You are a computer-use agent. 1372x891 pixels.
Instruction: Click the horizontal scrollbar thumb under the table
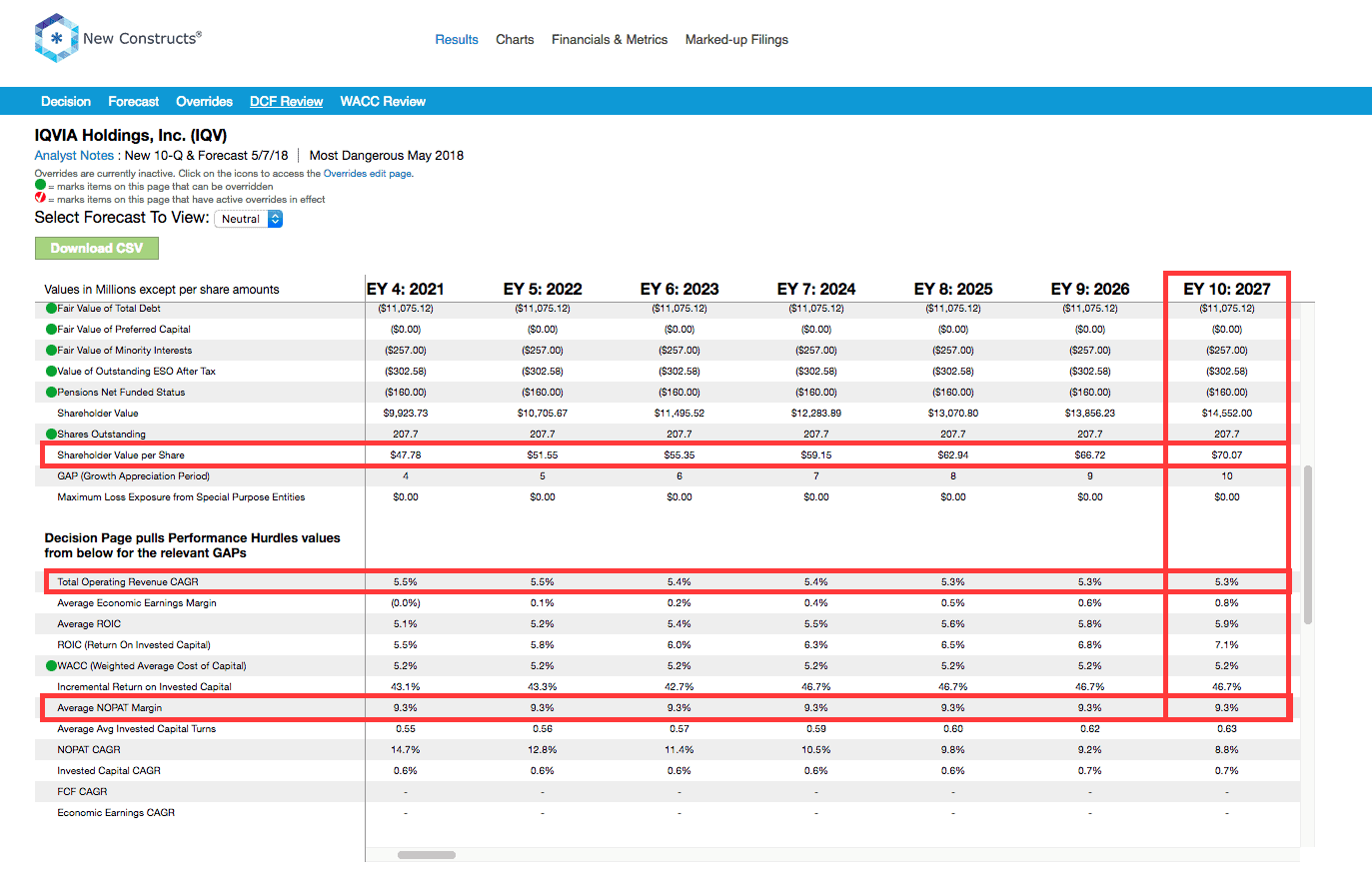tap(427, 855)
